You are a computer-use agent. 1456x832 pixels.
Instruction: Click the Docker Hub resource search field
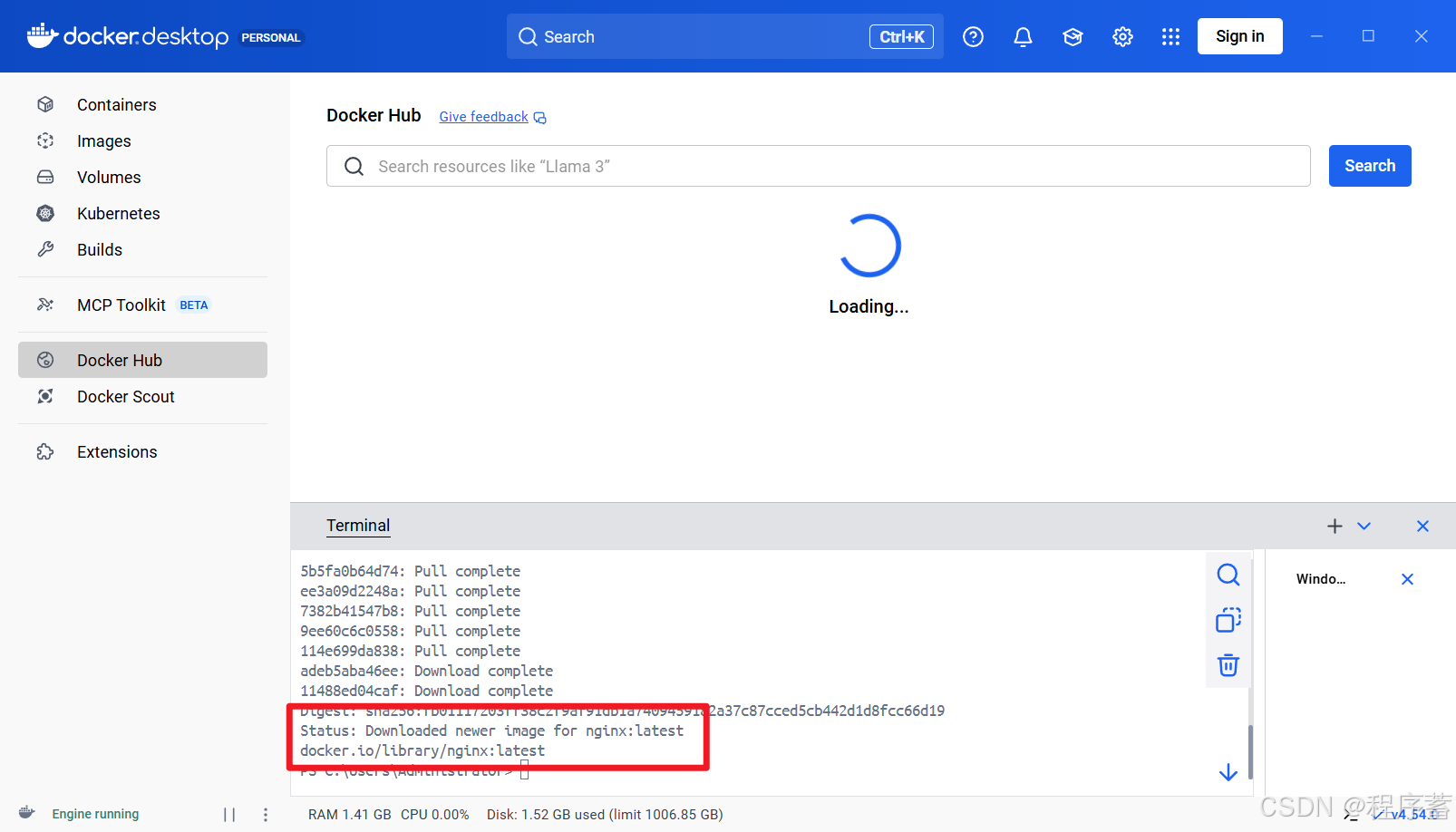(818, 166)
